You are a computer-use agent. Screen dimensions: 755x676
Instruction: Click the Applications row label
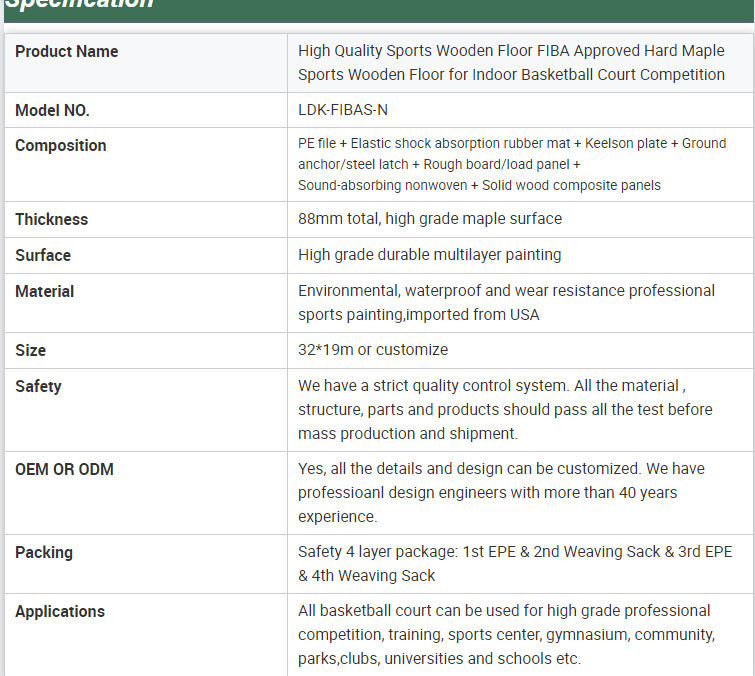pos(60,612)
